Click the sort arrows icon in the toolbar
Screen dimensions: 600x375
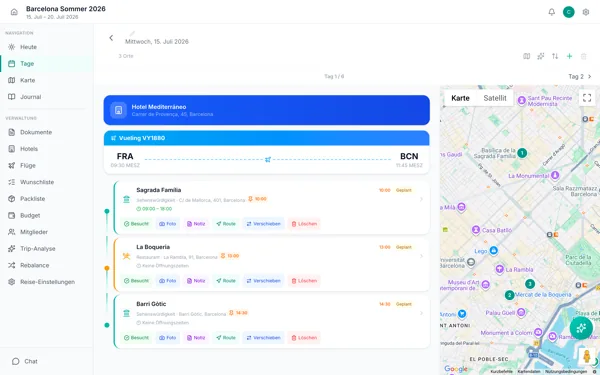(x=555, y=56)
